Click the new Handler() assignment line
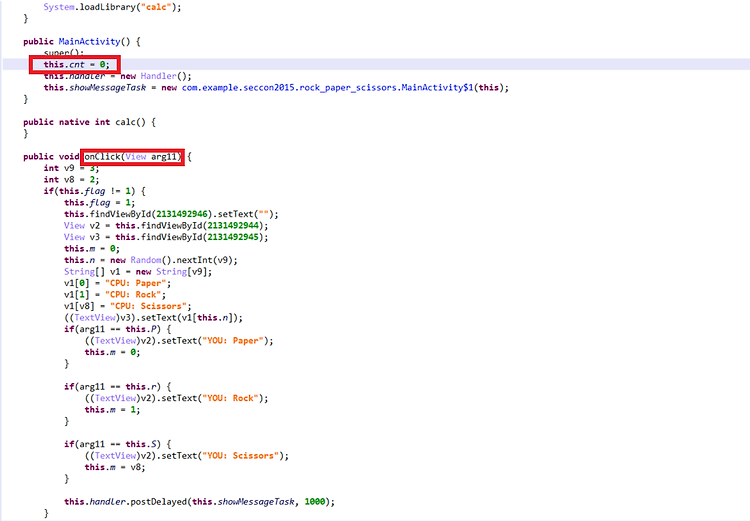Viewport: 750px width, 521px height. 118,76
